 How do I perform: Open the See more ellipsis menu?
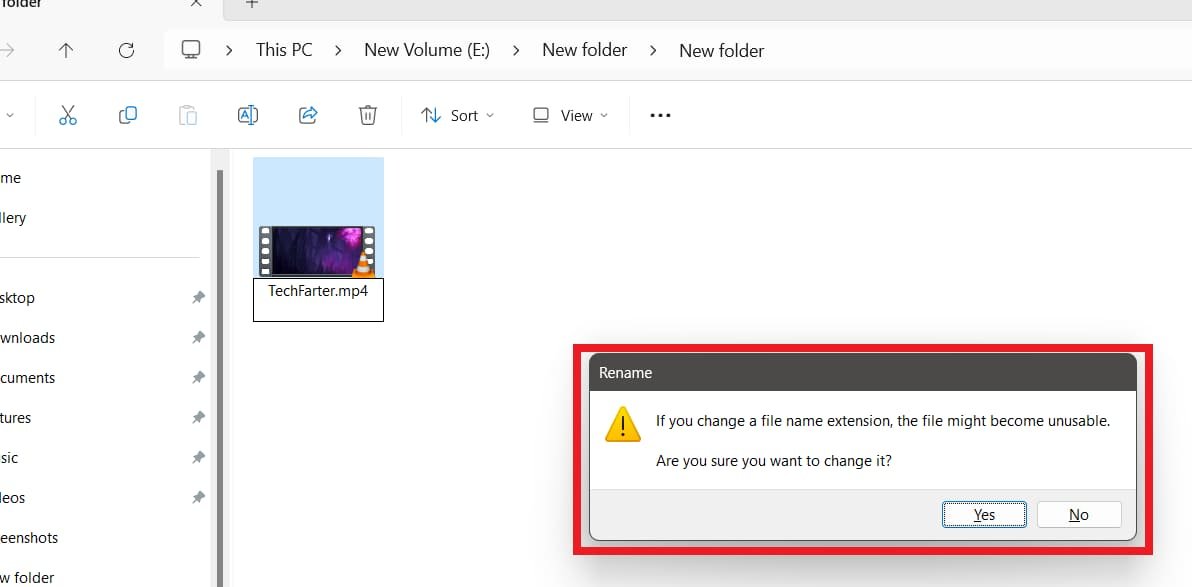pyautogui.click(x=660, y=116)
